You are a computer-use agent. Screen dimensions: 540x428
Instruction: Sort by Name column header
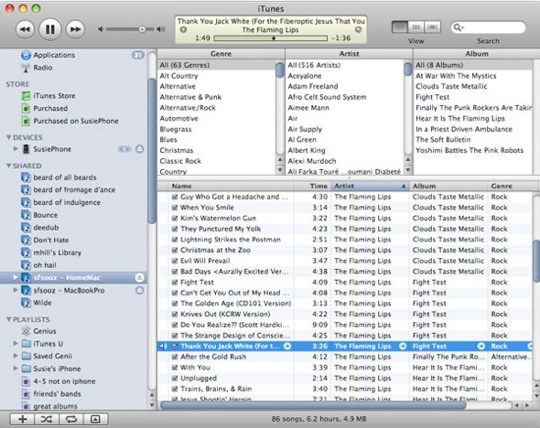231,186
